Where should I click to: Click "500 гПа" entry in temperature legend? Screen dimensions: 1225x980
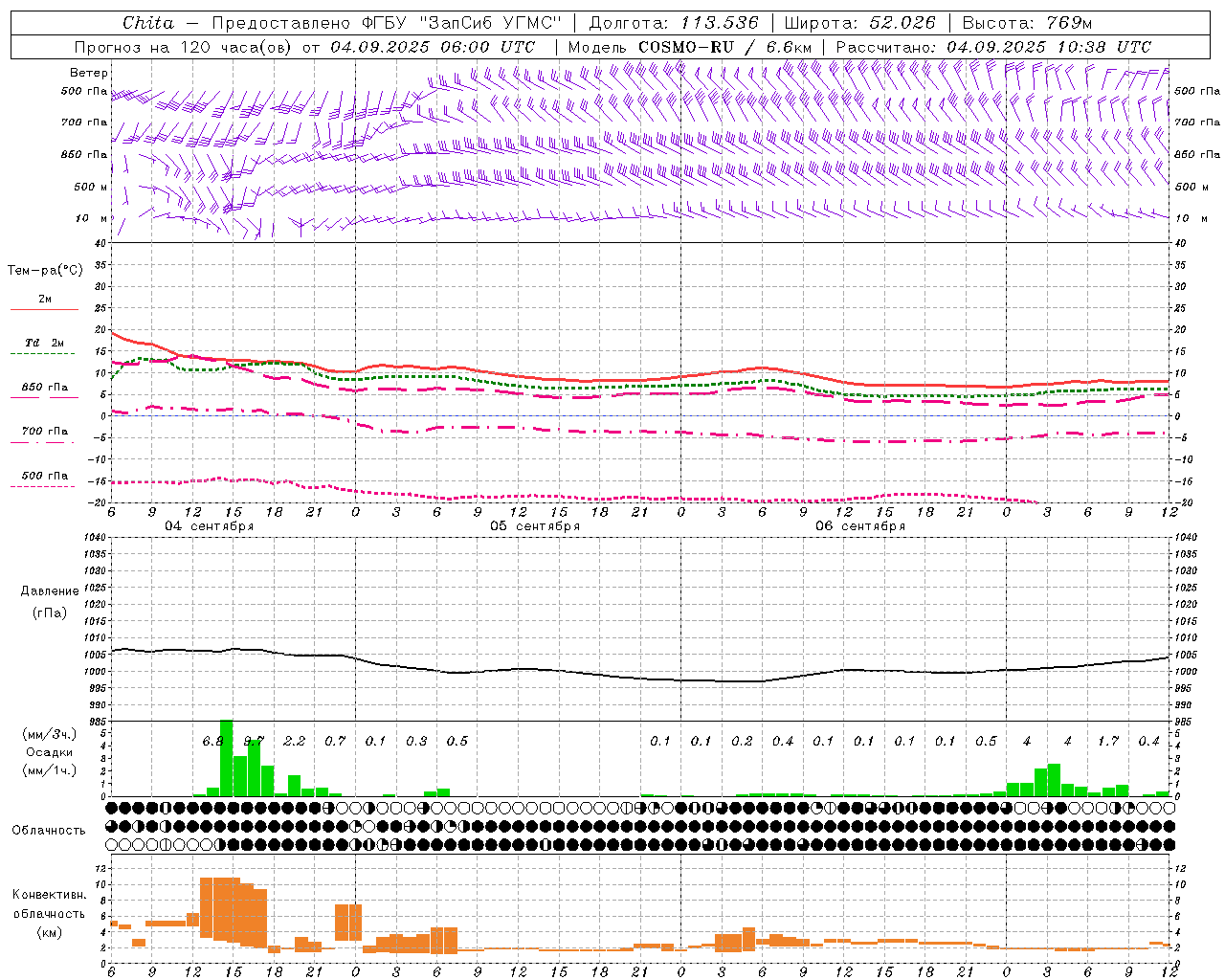coord(45,476)
